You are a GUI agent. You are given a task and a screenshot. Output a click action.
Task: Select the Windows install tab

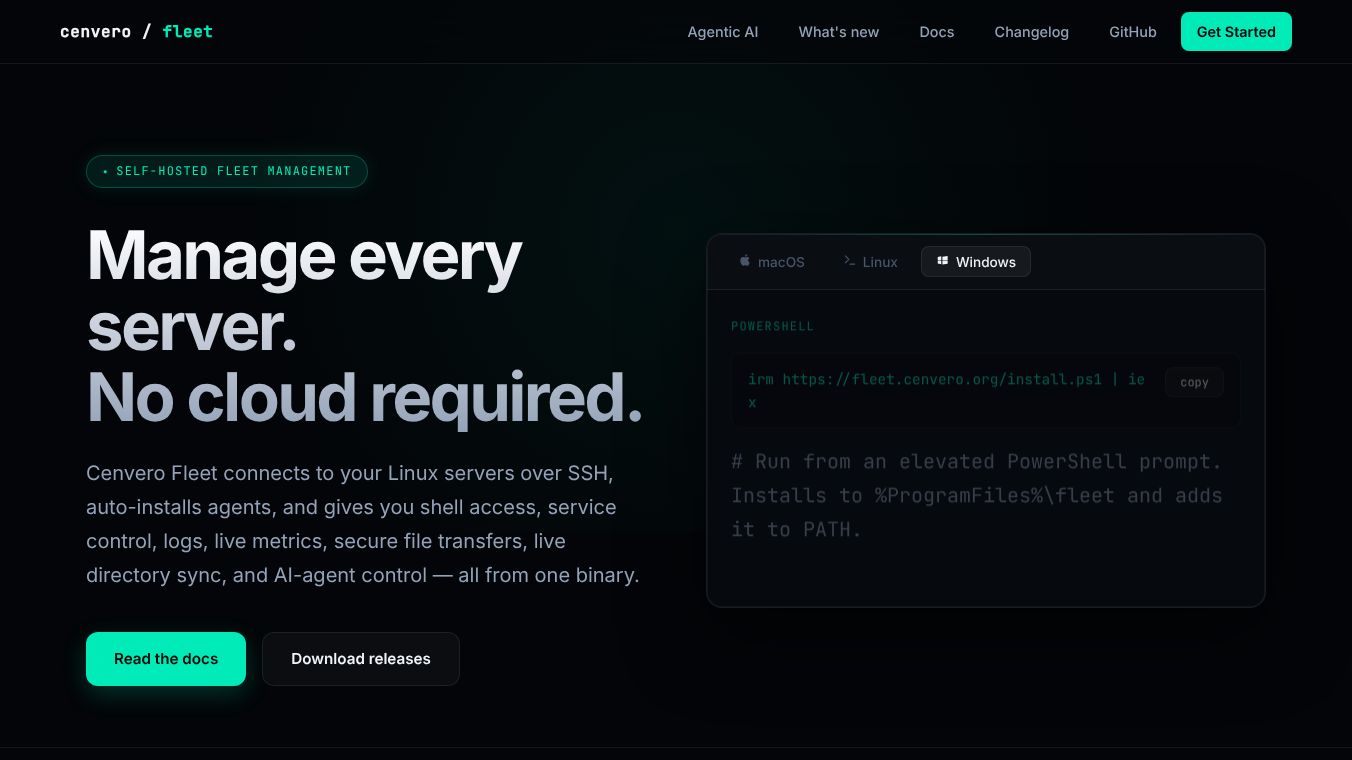976,262
